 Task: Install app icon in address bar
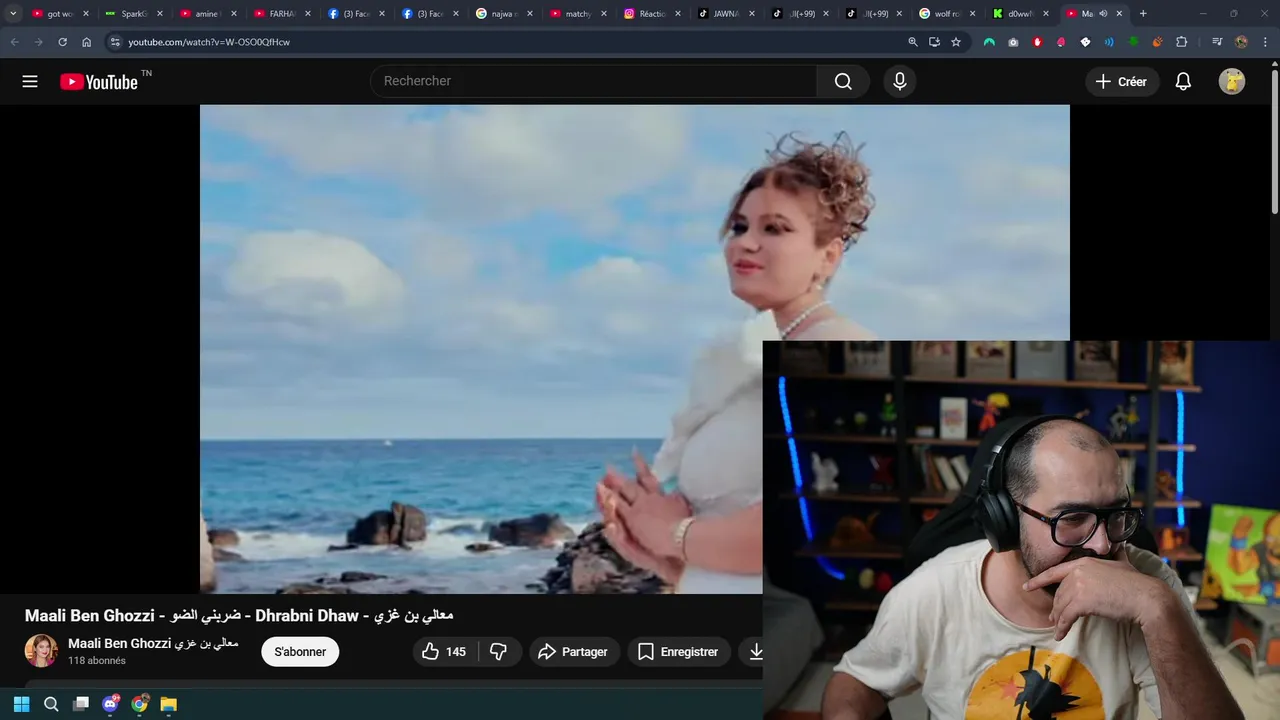click(x=934, y=42)
